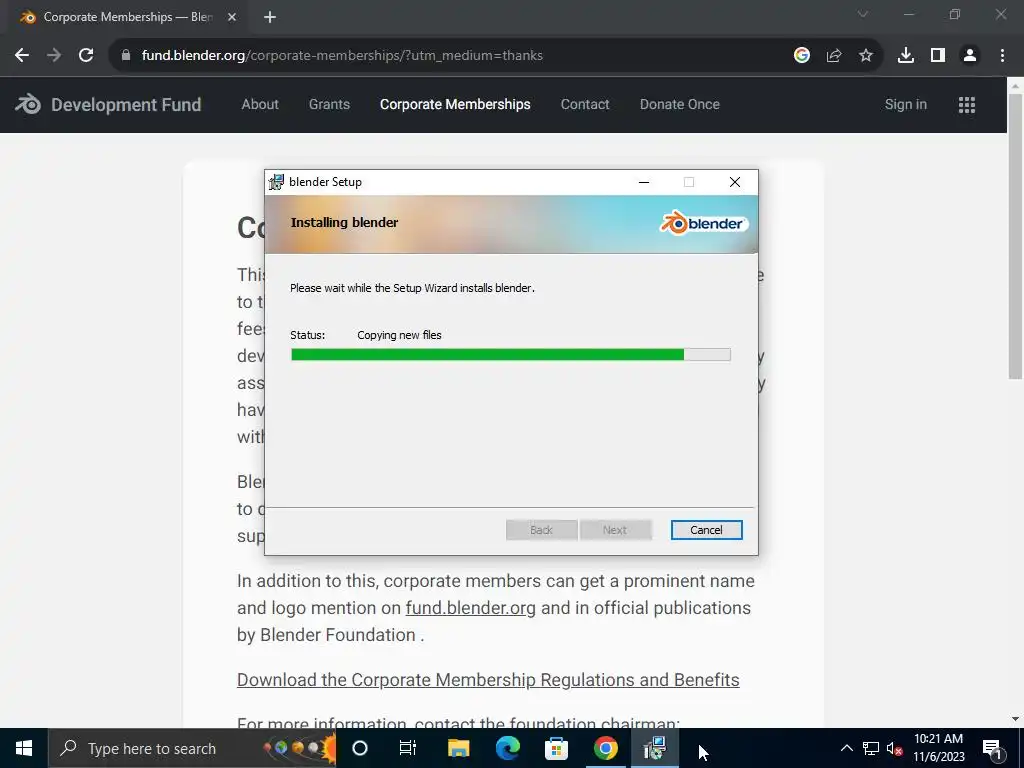The width and height of the screenshot is (1024, 768).
Task: Open Cortana from the taskbar
Action: point(360,748)
